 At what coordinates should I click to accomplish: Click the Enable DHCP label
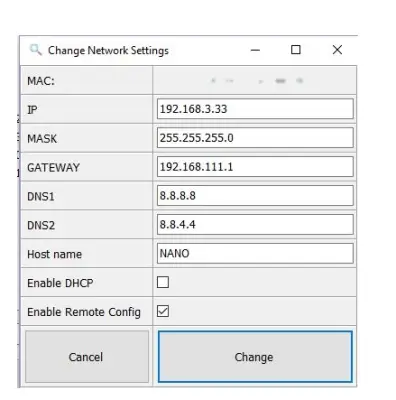pyautogui.click(x=60, y=283)
